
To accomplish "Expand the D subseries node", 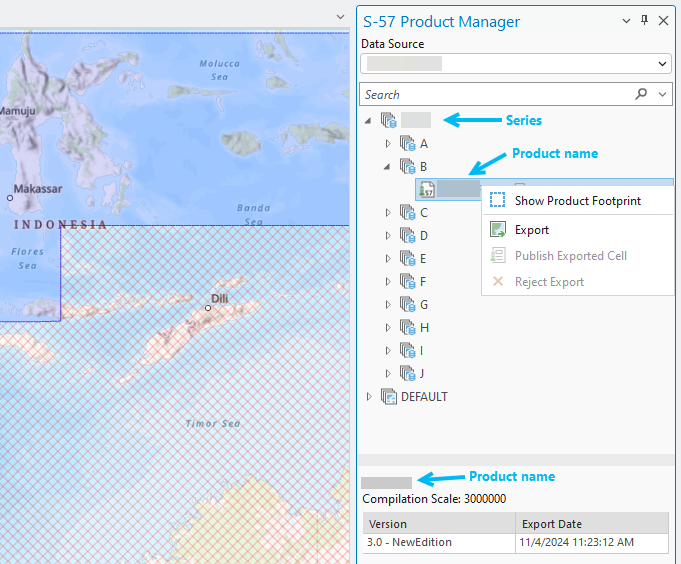I will [388, 236].
